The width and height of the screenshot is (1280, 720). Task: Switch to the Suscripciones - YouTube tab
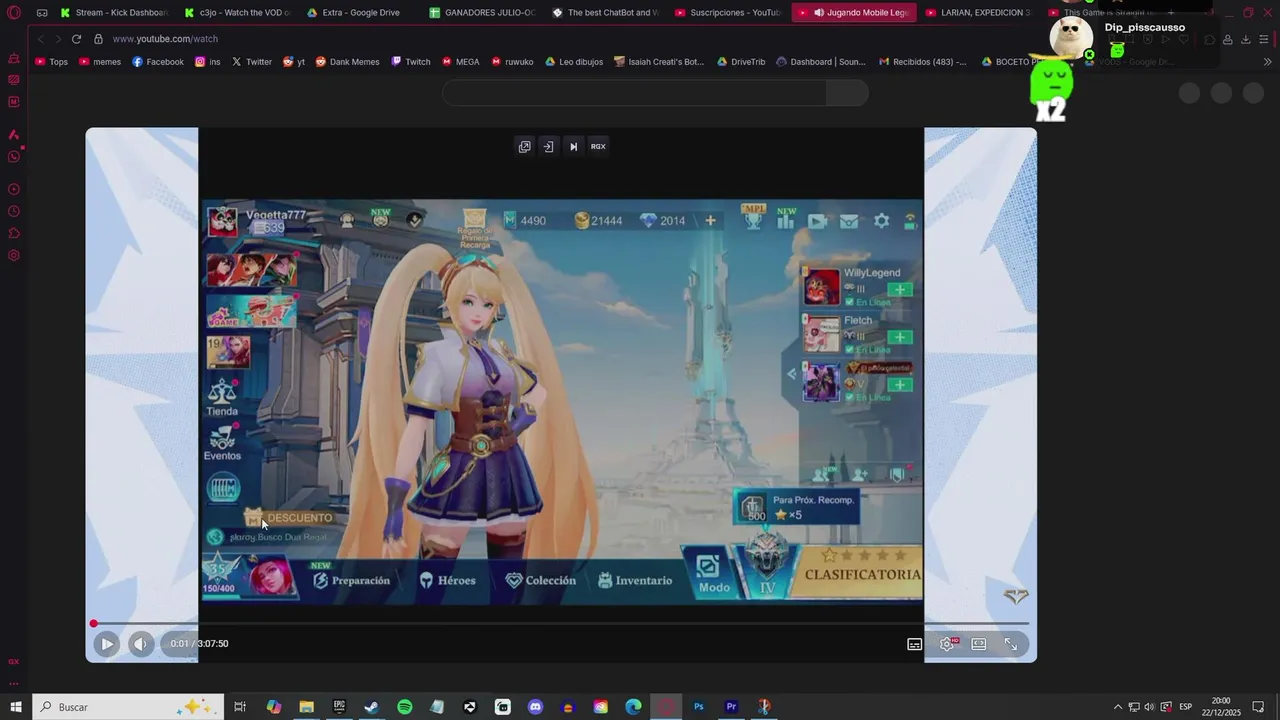[728, 13]
